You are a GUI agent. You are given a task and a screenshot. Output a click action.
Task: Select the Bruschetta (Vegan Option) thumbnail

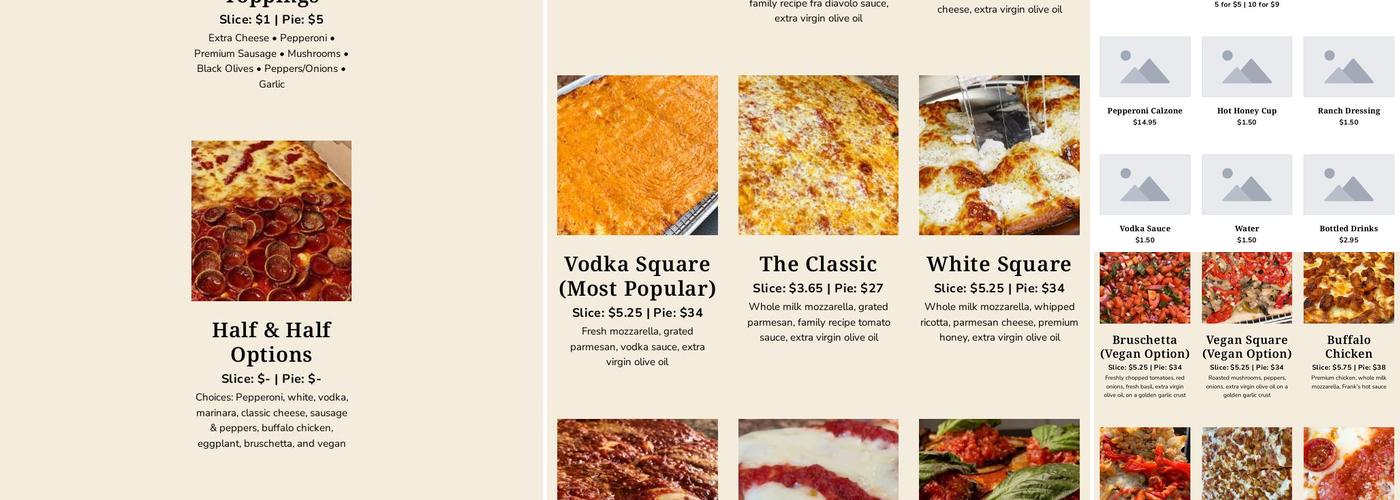(1145, 288)
